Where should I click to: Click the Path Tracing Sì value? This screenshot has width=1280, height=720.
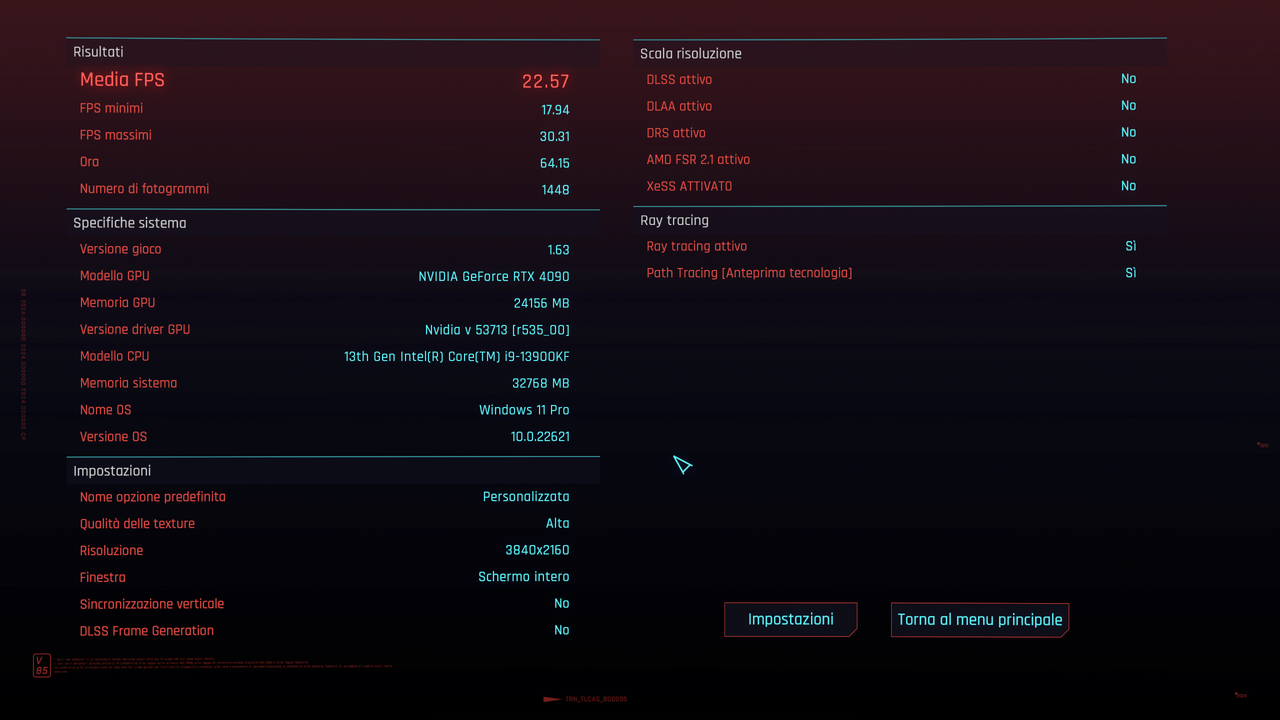(1131, 273)
